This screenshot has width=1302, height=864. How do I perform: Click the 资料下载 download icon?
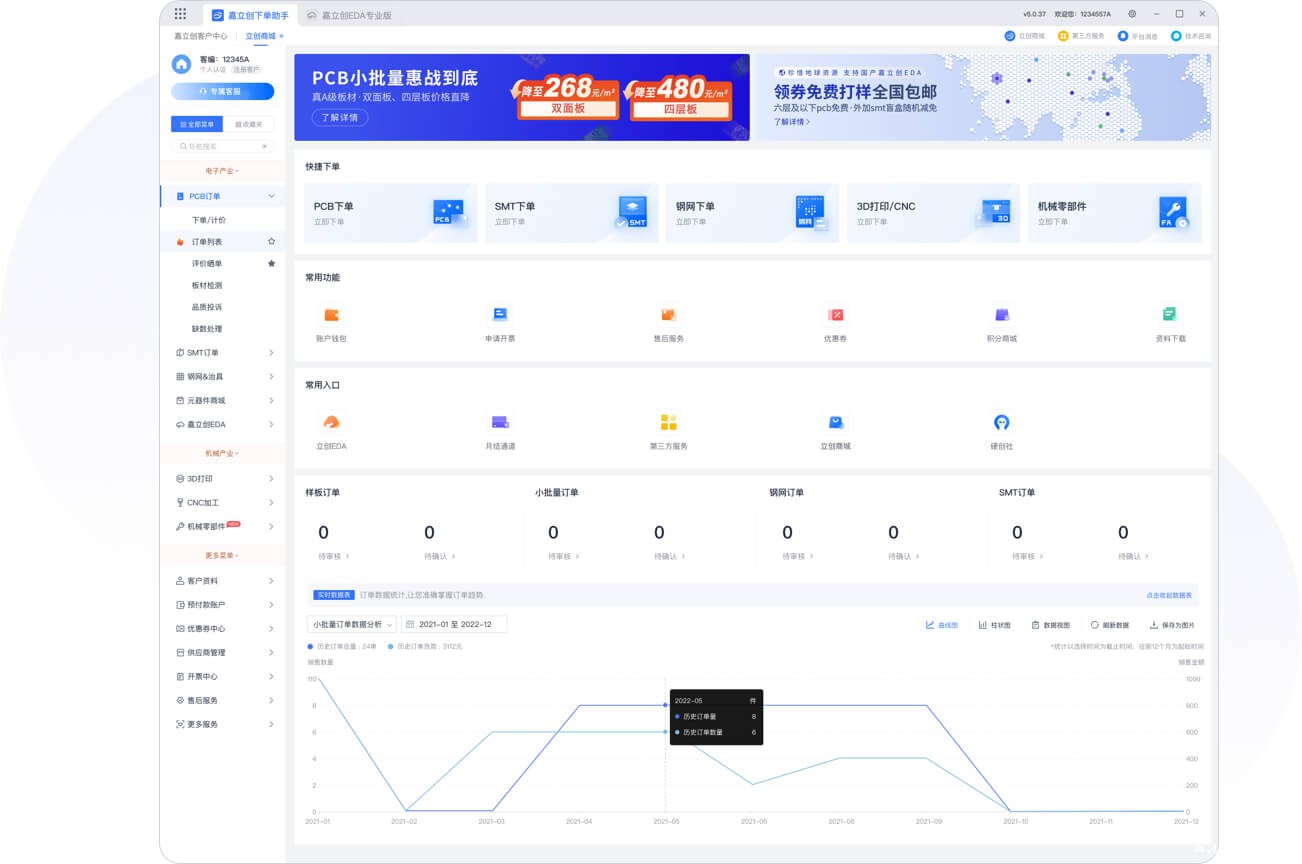coord(1169,316)
